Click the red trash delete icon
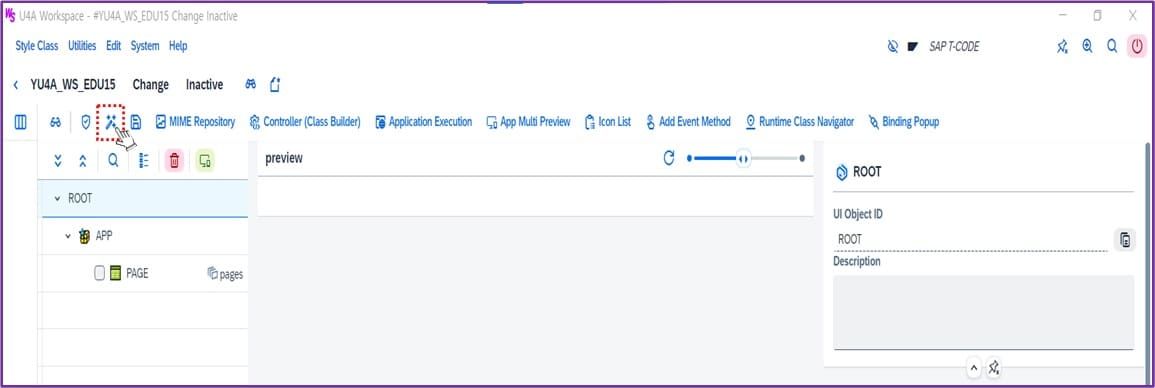 tap(174, 161)
